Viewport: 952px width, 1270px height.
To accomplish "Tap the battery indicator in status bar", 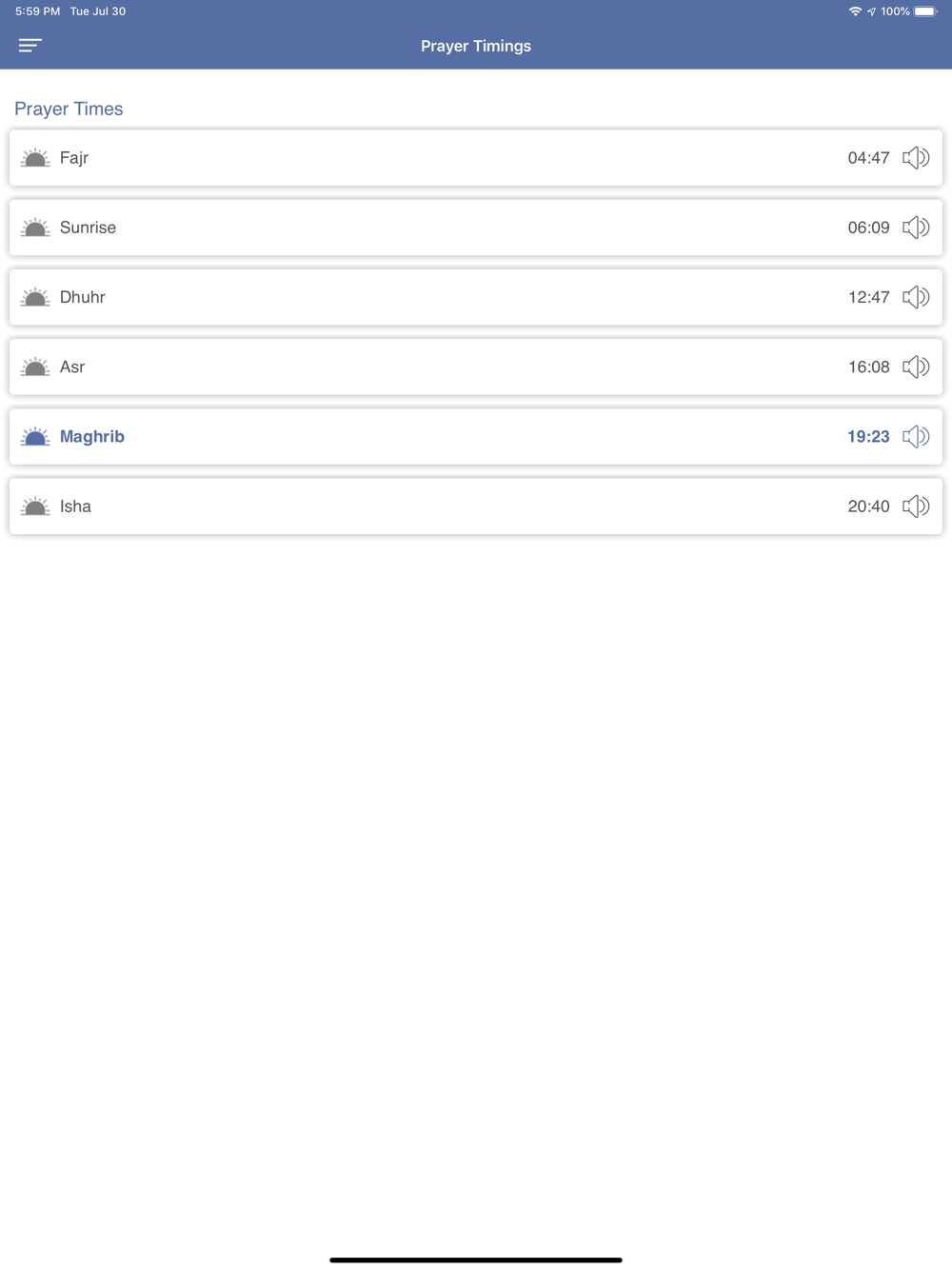I will pos(925,11).
